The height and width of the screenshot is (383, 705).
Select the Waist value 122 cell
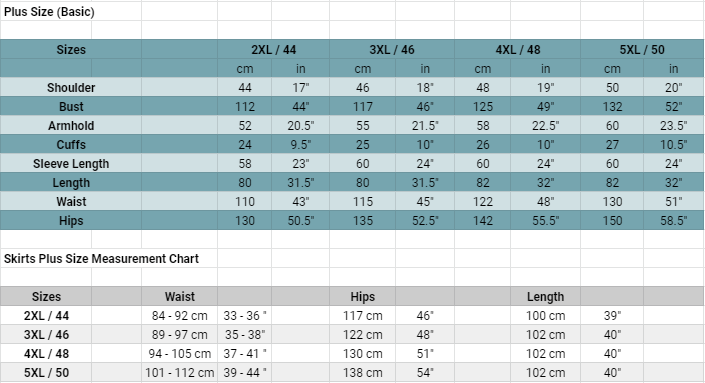click(482, 201)
